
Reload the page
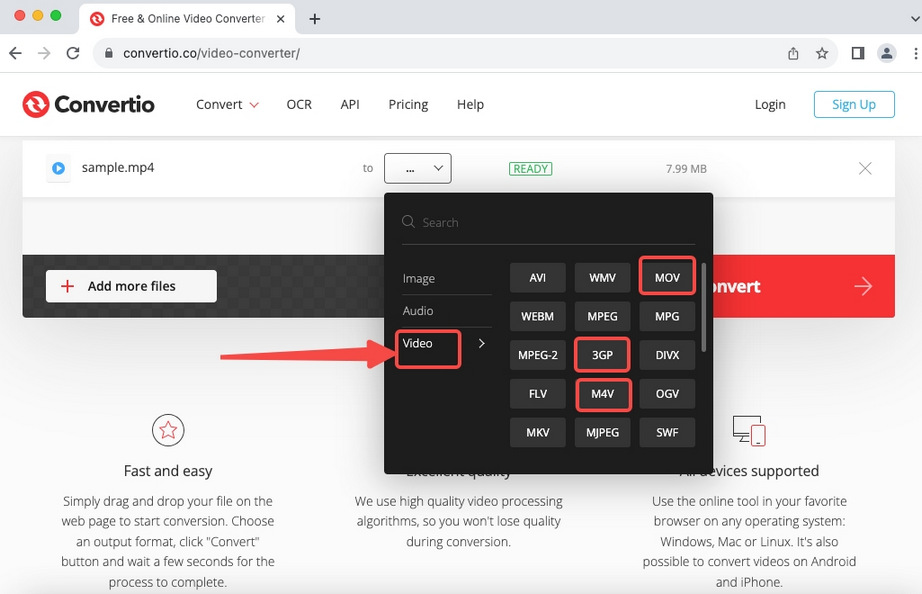point(73,54)
